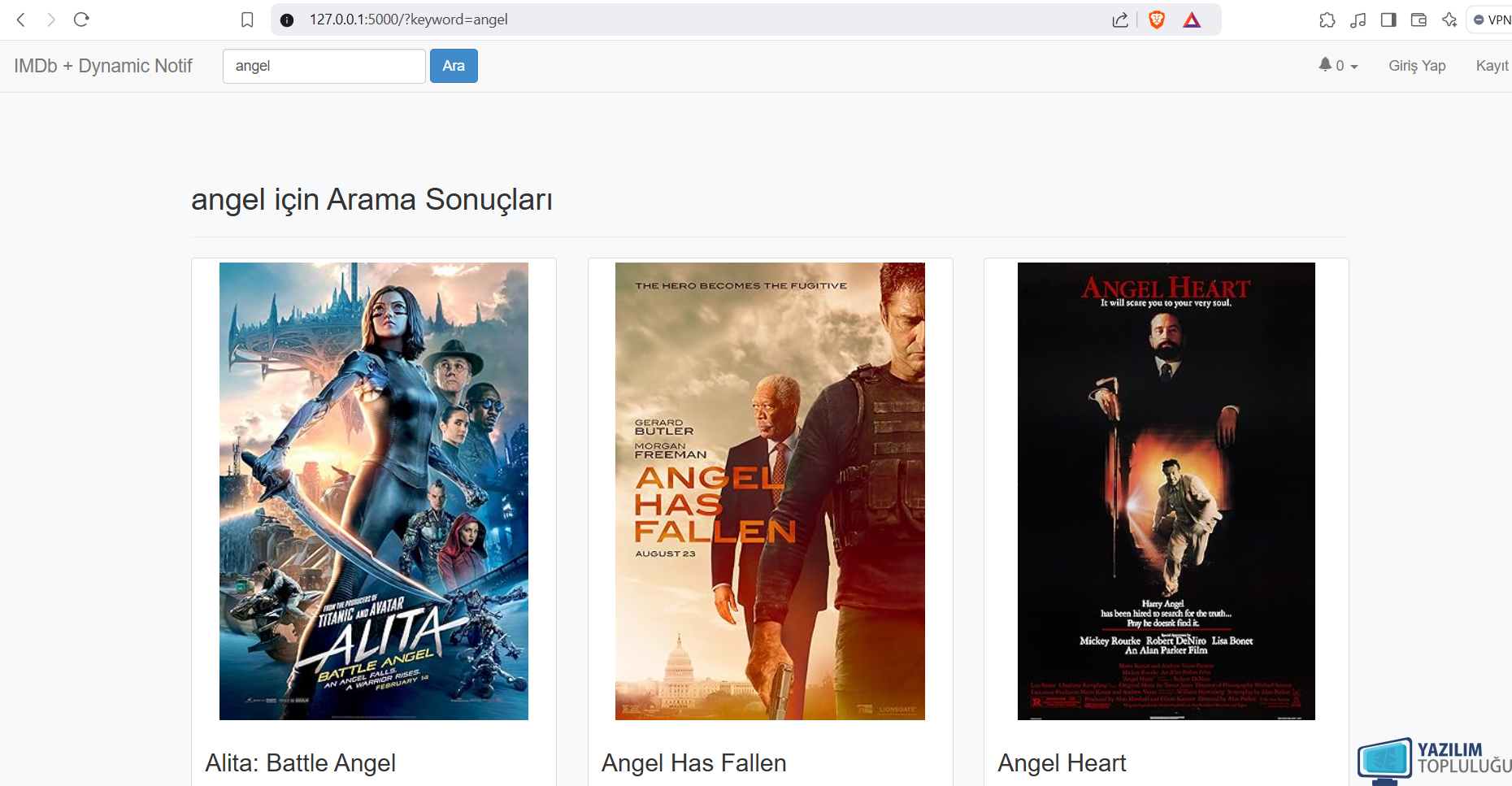
Task: Open the media control music note icon
Action: point(1358,20)
